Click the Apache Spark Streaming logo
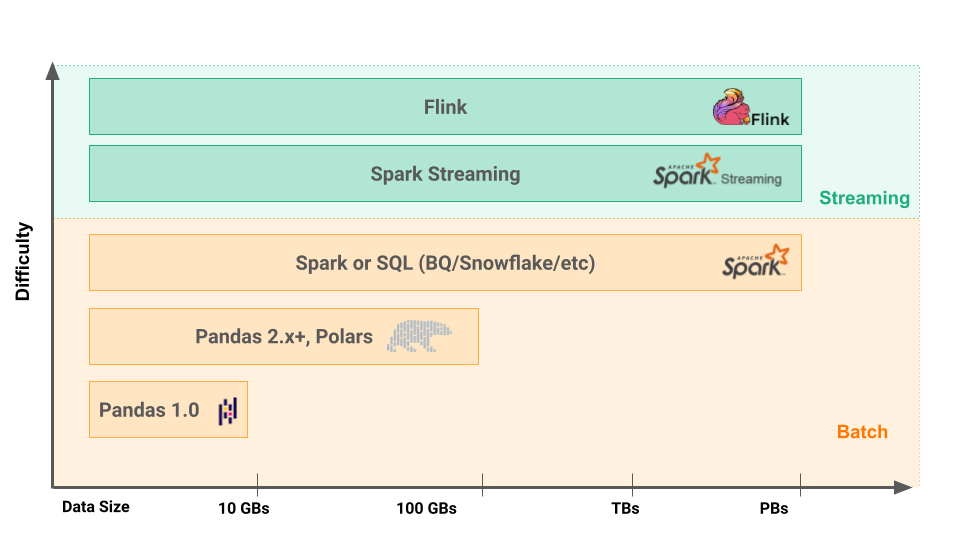The height and width of the screenshot is (540, 960). pyautogui.click(x=716, y=172)
